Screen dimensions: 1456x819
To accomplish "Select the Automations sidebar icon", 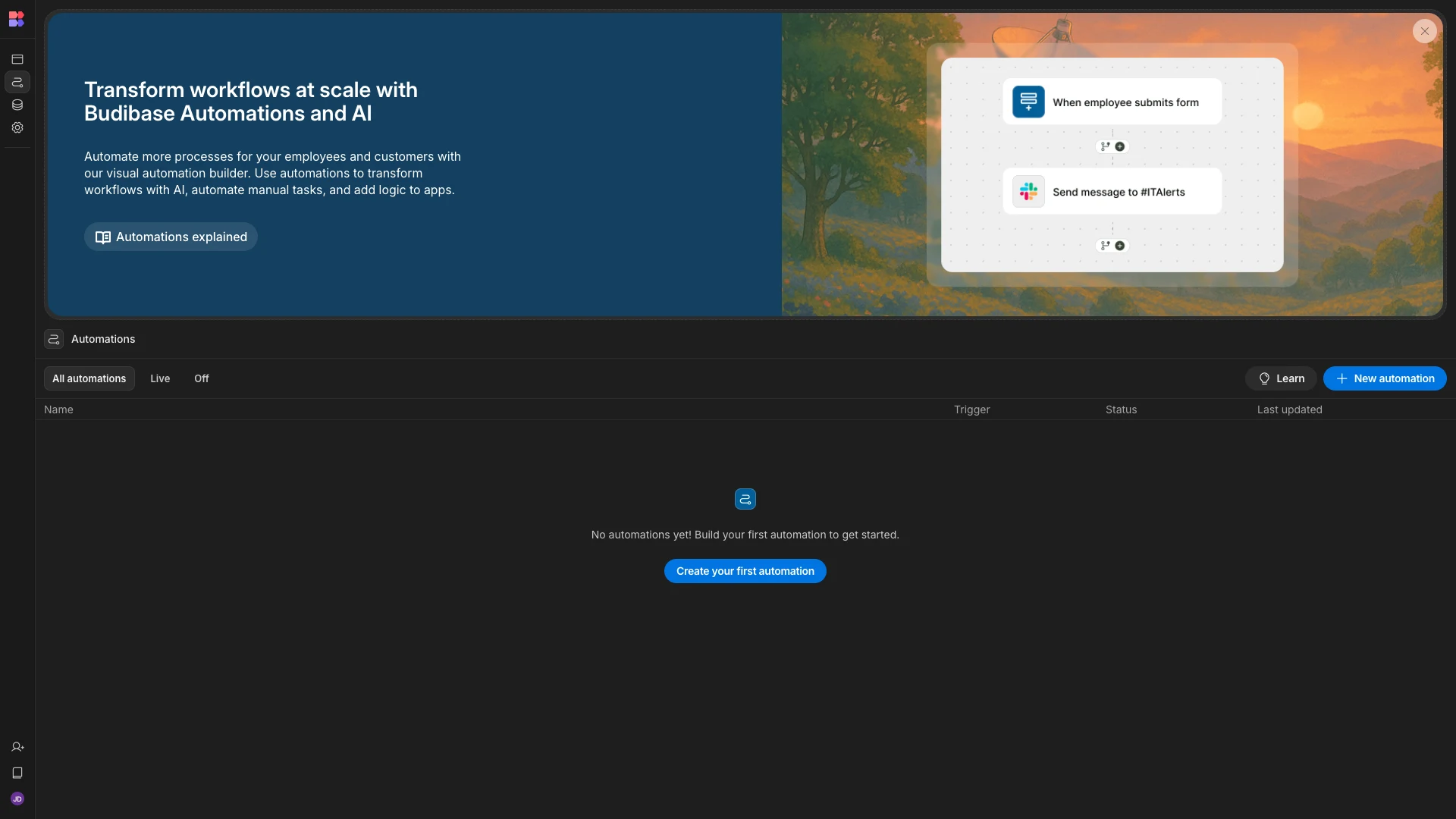I will coord(17,82).
